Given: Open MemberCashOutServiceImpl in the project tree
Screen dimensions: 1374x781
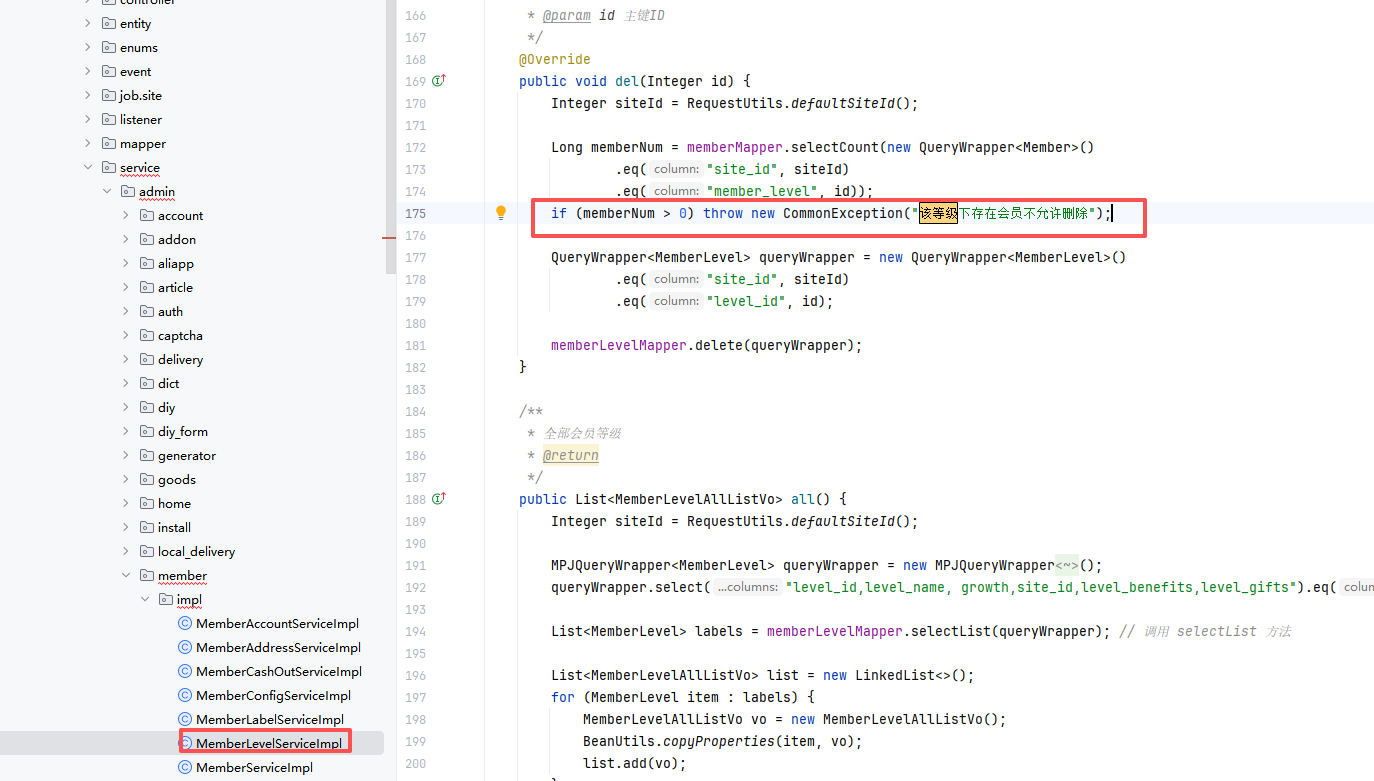Looking at the screenshot, I should (x=278, y=671).
